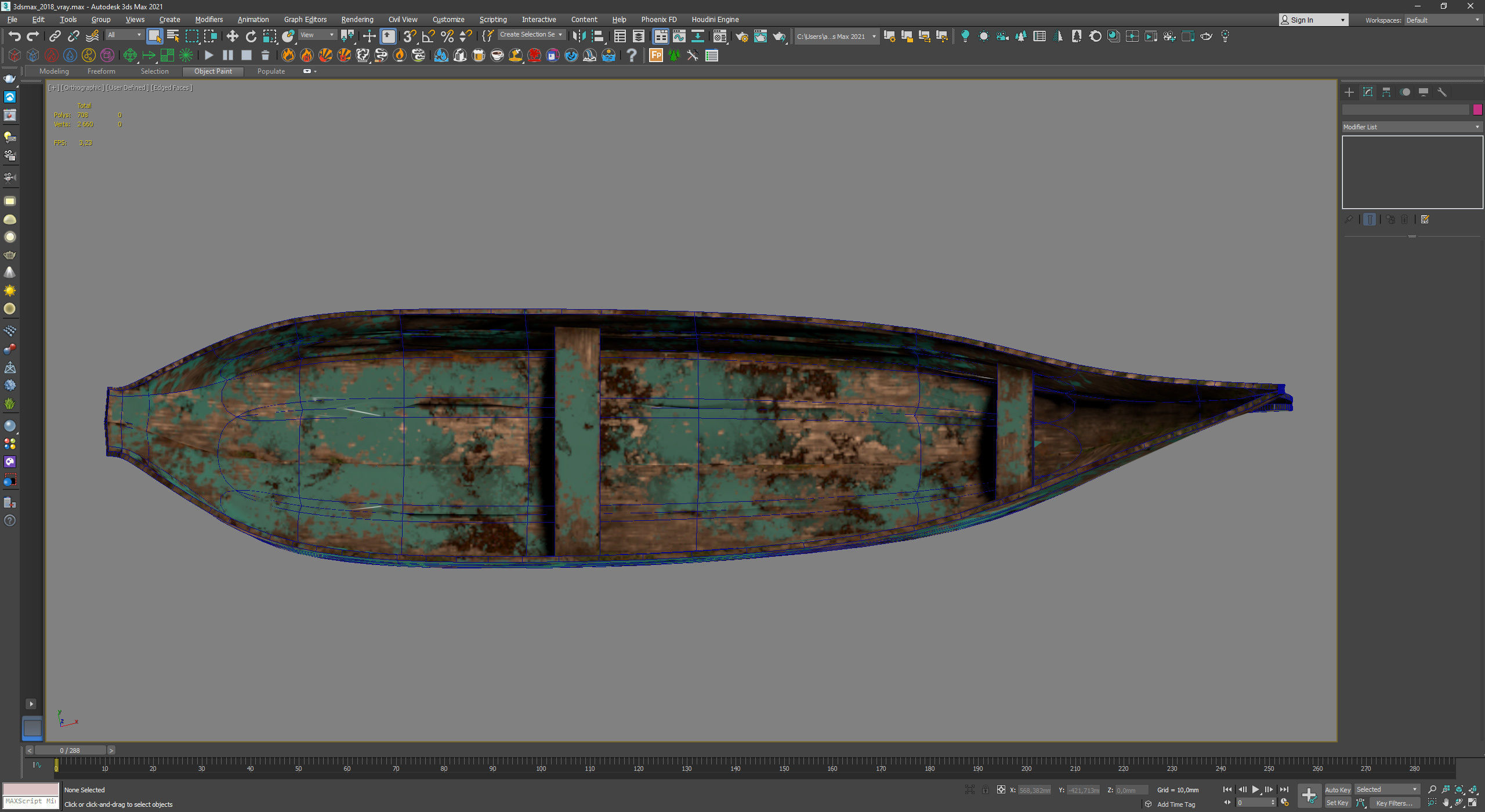Open the Workspaces Default dropdown
This screenshot has height=812, width=1485.
tap(1442, 20)
